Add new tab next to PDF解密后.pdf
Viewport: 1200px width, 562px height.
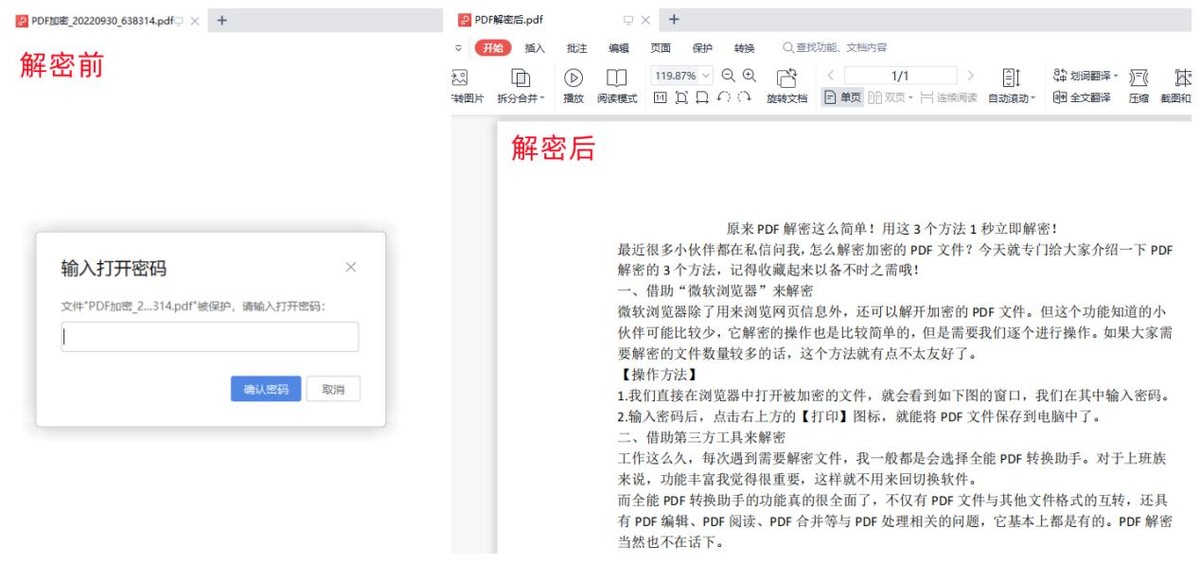[x=674, y=20]
